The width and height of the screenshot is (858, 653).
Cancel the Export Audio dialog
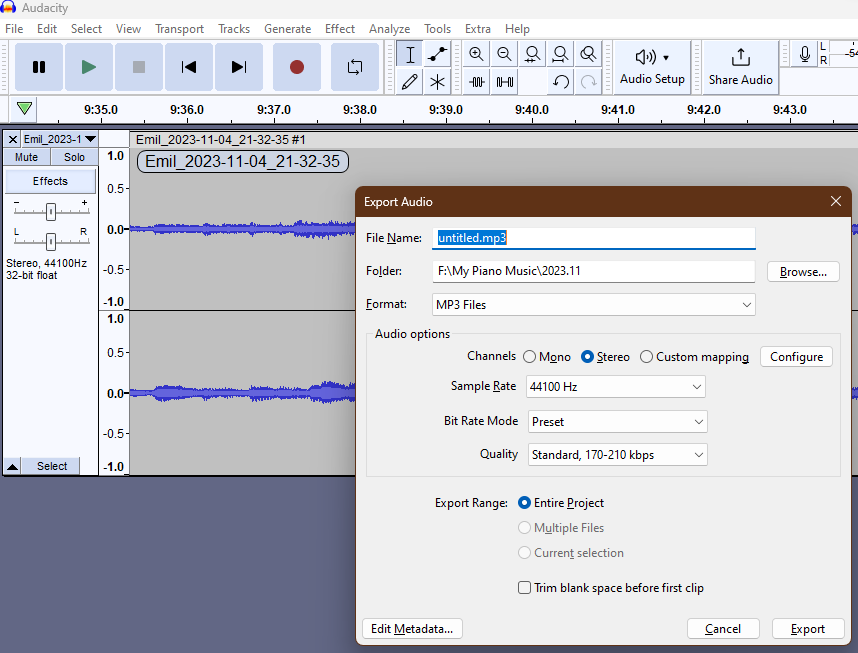coord(723,629)
